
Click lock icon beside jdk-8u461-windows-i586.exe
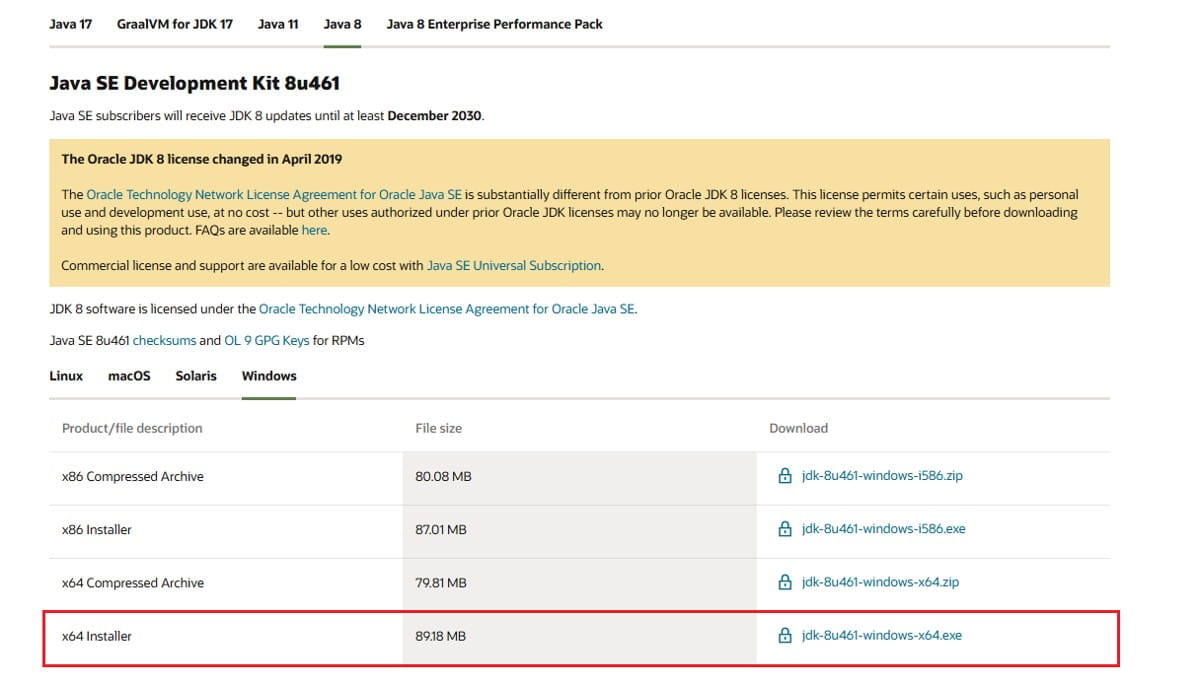click(785, 529)
